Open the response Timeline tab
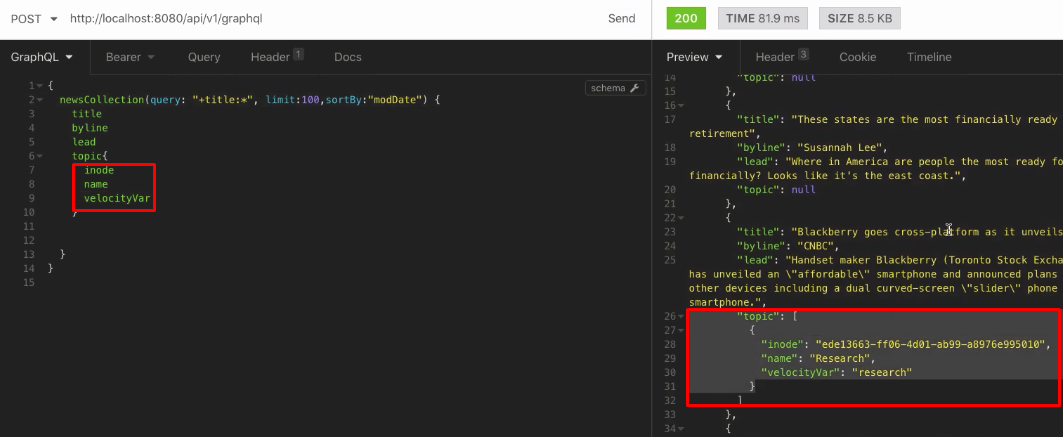 coord(929,57)
